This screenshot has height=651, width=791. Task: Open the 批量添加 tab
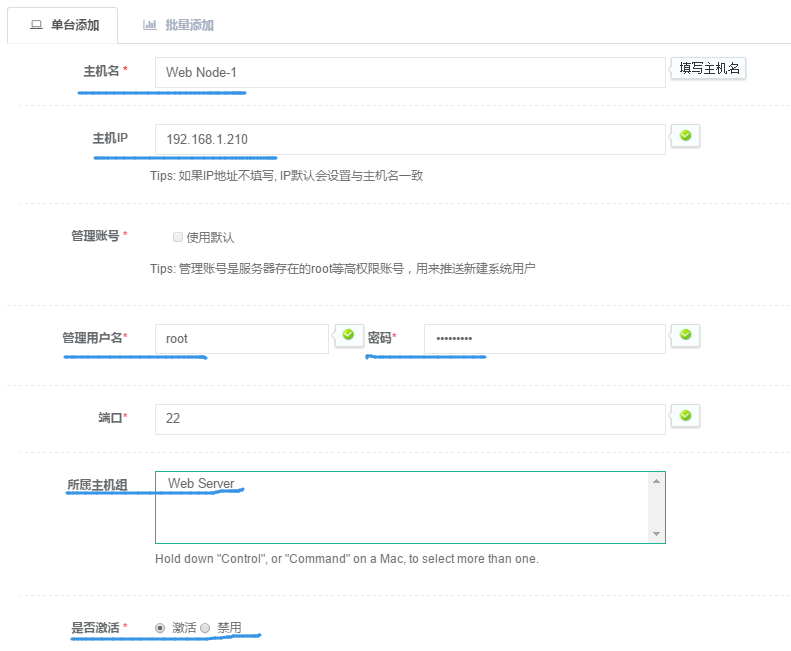(179, 25)
